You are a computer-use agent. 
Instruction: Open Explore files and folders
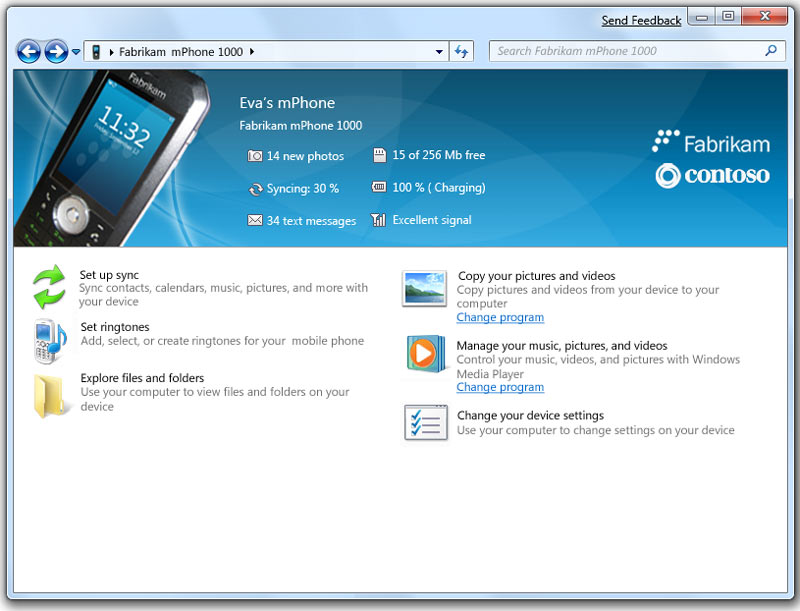pyautogui.click(x=142, y=378)
